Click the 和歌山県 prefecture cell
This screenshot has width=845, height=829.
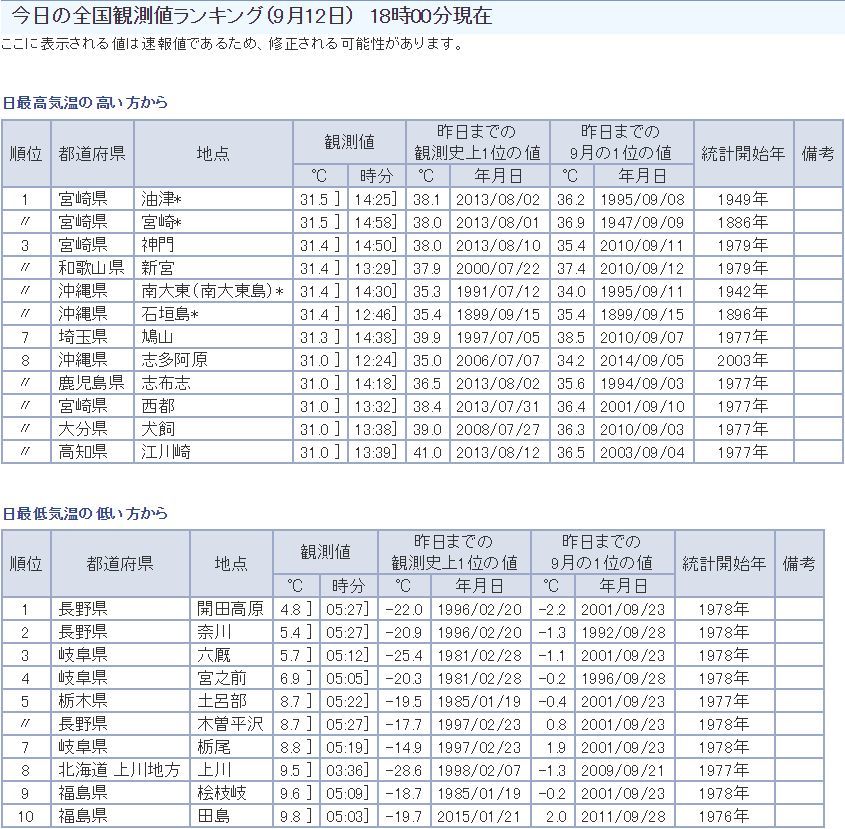point(90,267)
